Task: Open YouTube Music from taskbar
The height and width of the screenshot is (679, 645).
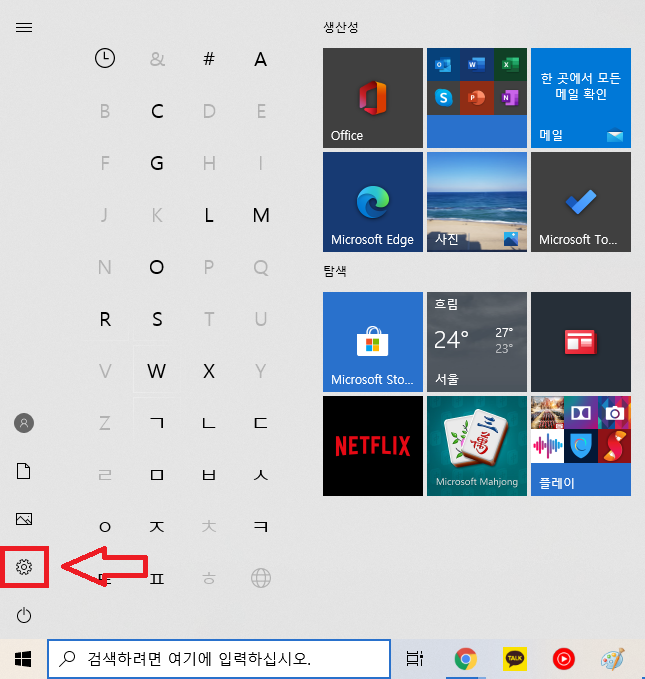Action: [564, 659]
